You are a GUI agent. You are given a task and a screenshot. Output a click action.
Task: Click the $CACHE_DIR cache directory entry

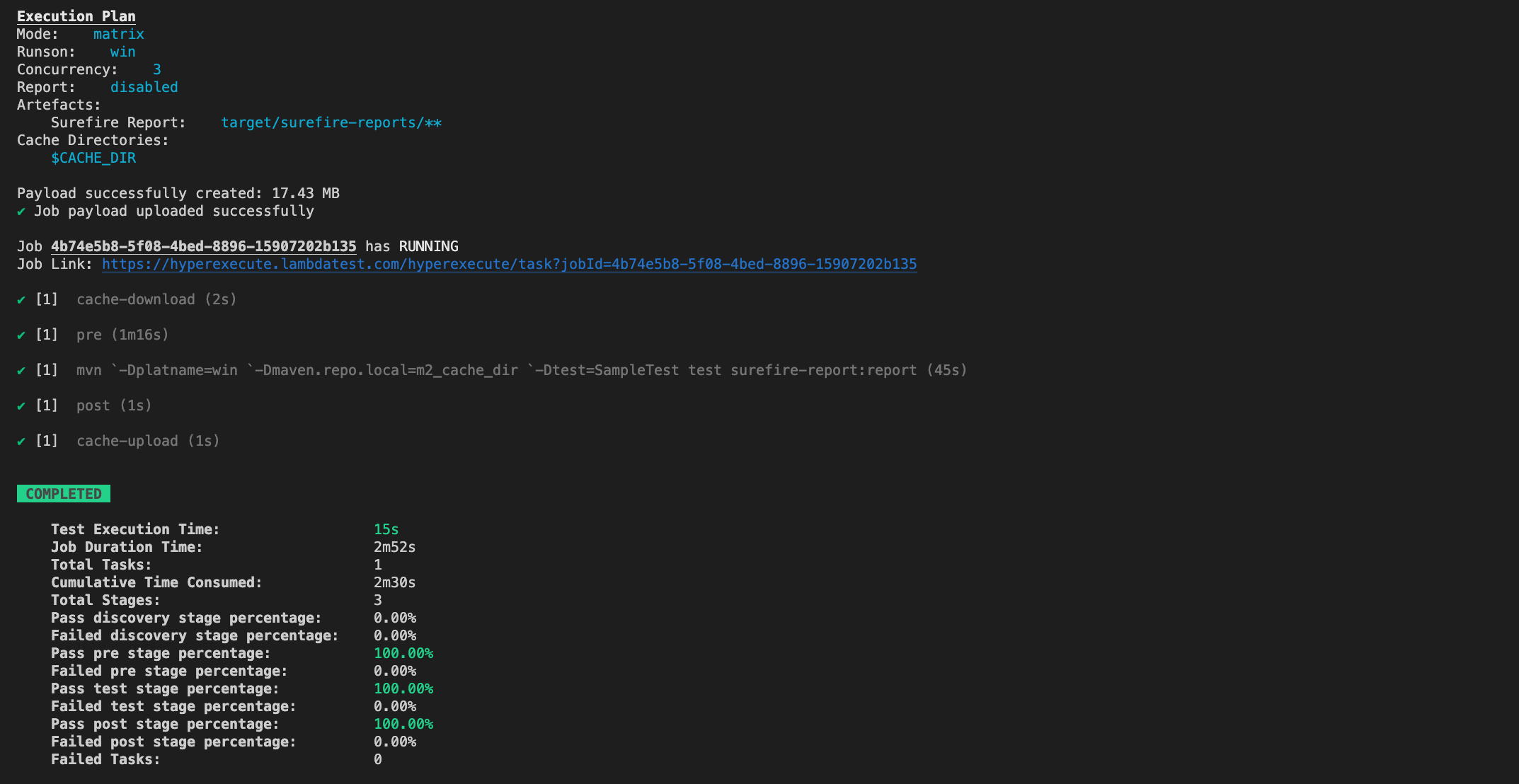coord(93,158)
